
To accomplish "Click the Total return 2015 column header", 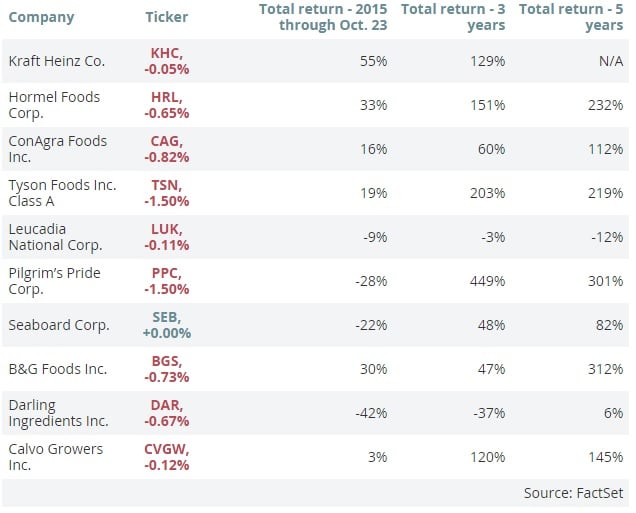I will pos(324,18).
